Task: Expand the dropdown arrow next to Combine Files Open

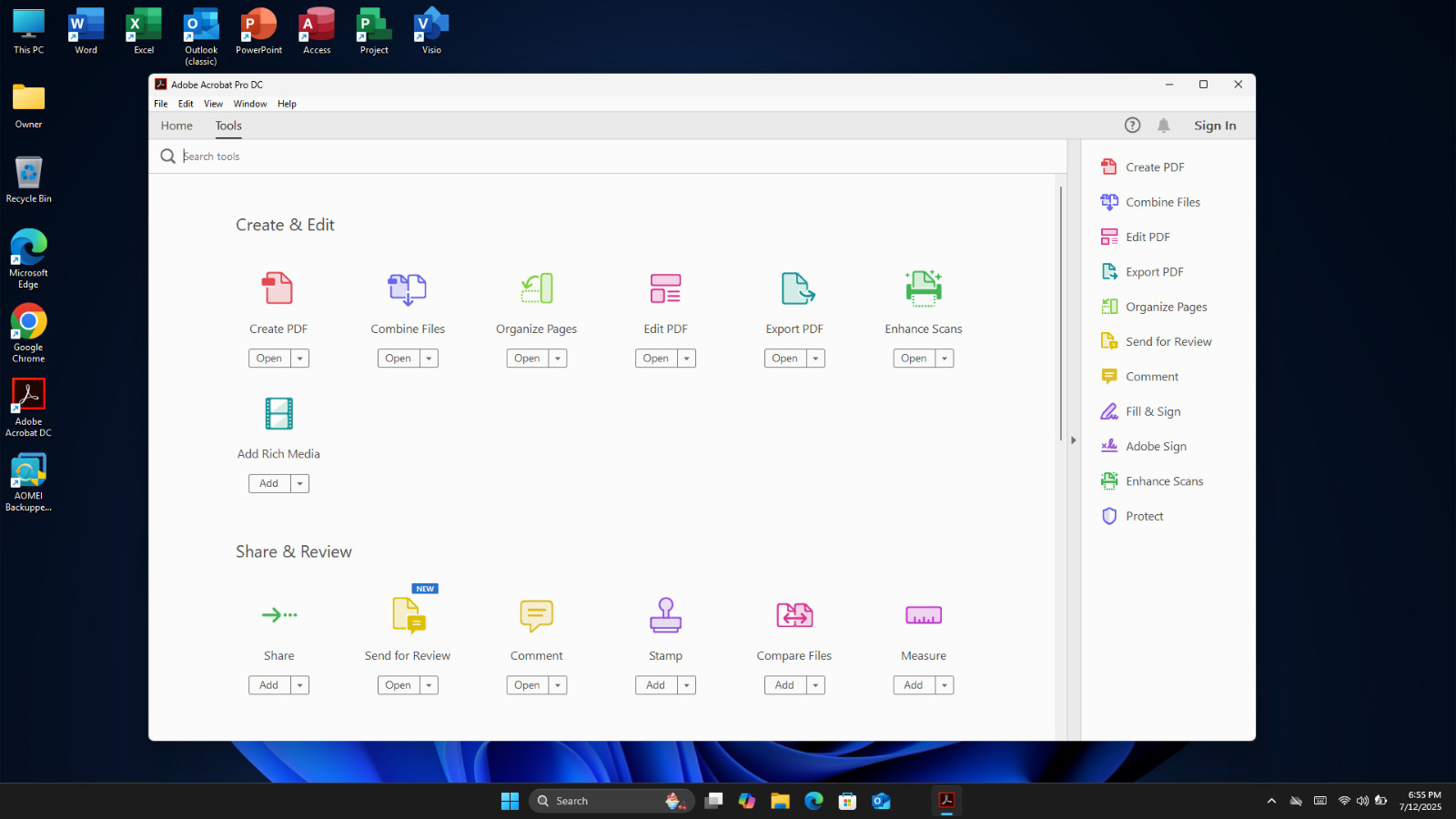Action: [429, 359]
